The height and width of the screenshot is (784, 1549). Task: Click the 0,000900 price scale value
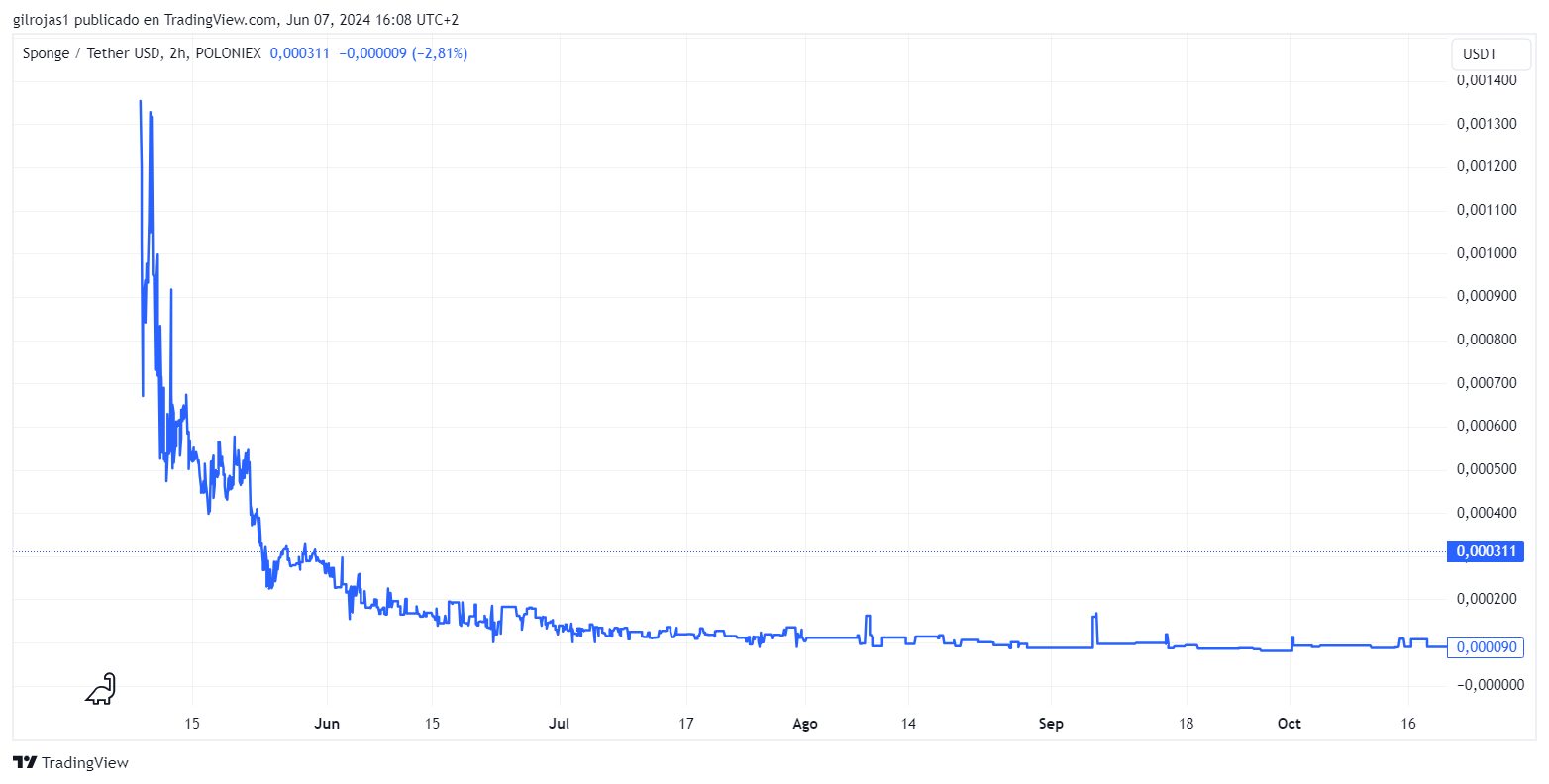point(1486,296)
